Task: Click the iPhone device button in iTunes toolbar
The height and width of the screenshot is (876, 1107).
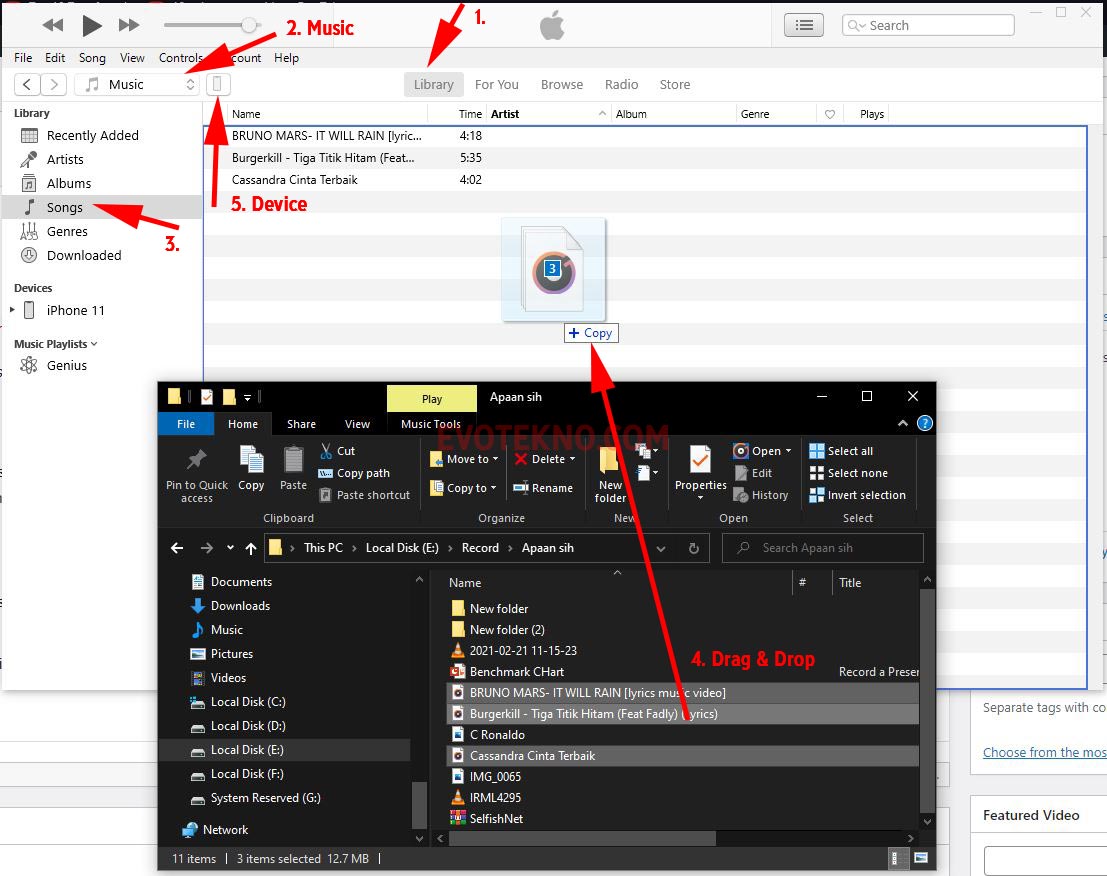Action: (x=218, y=85)
